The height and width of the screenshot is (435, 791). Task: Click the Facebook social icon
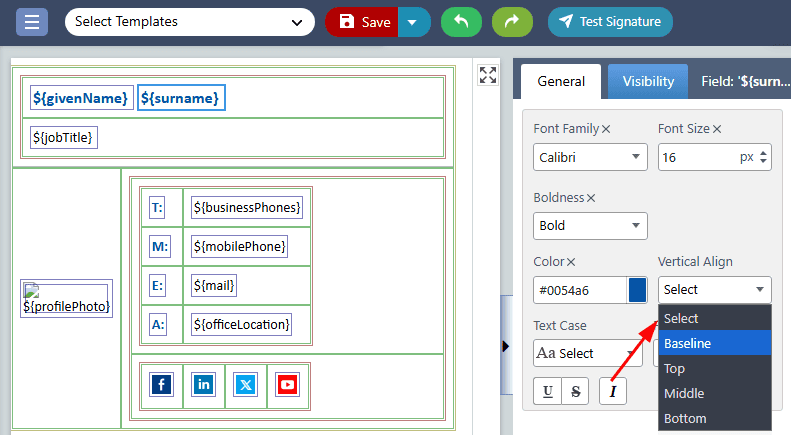click(161, 384)
